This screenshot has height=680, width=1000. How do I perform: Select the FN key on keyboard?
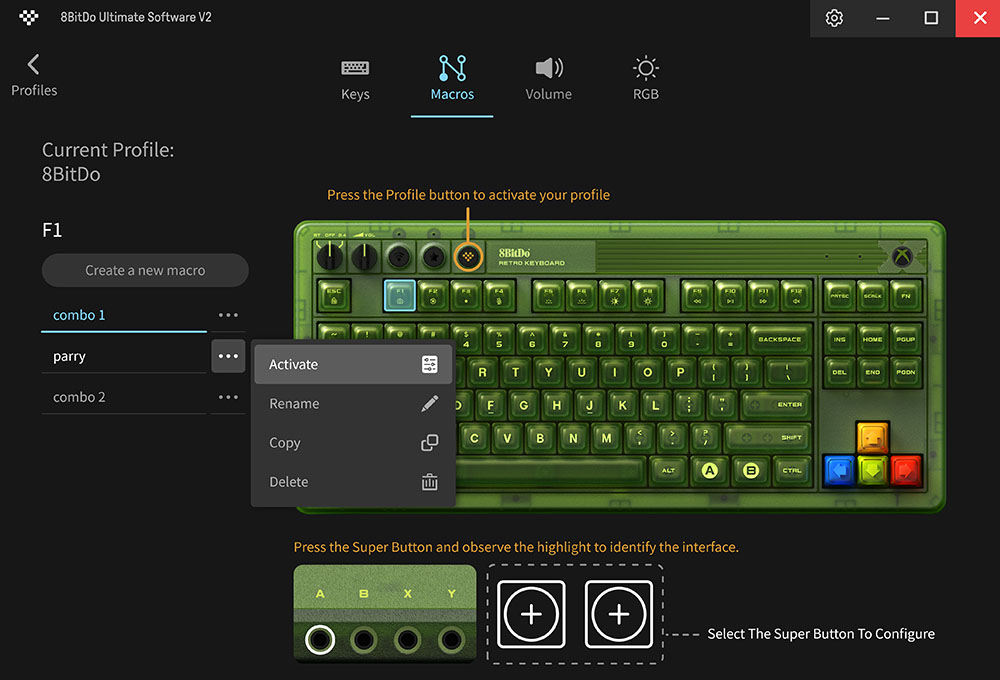pos(906,295)
